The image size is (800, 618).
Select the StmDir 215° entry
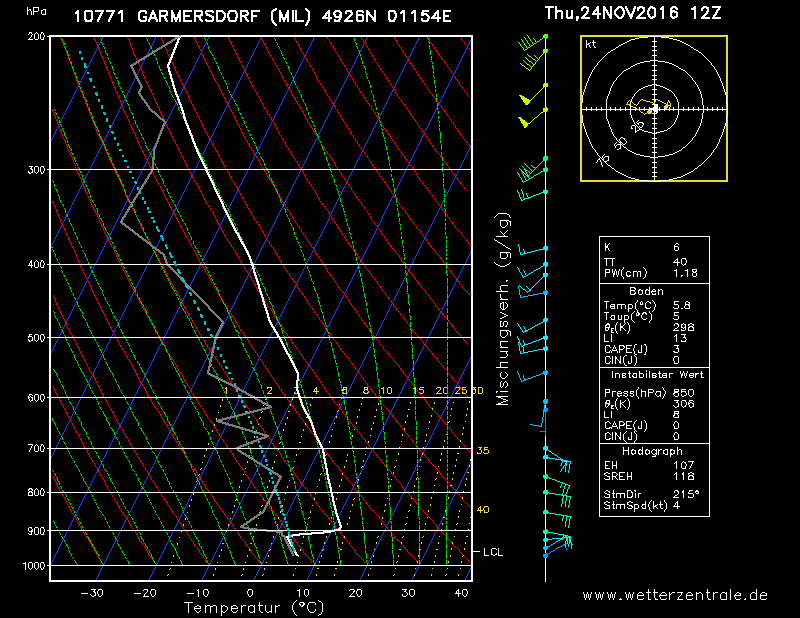click(654, 494)
